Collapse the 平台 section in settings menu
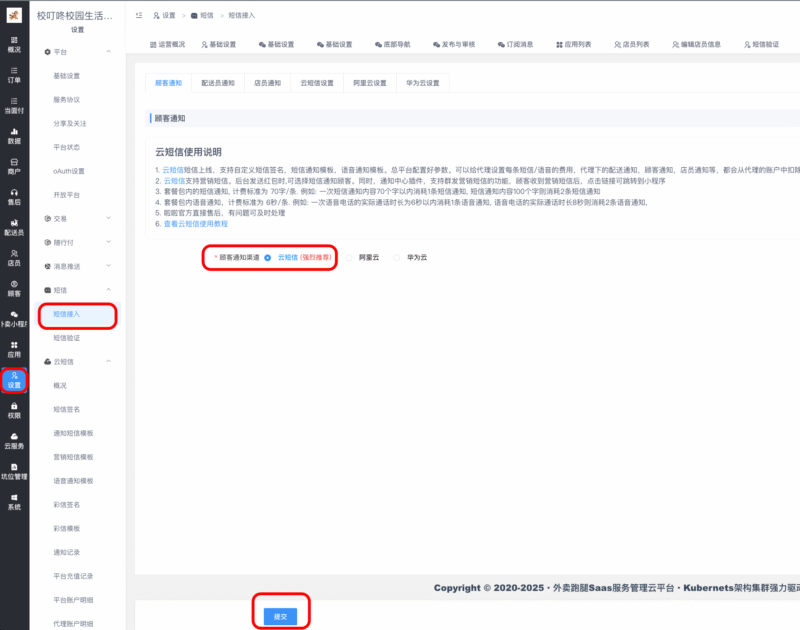Viewport: 800px width, 630px height. click(108, 51)
